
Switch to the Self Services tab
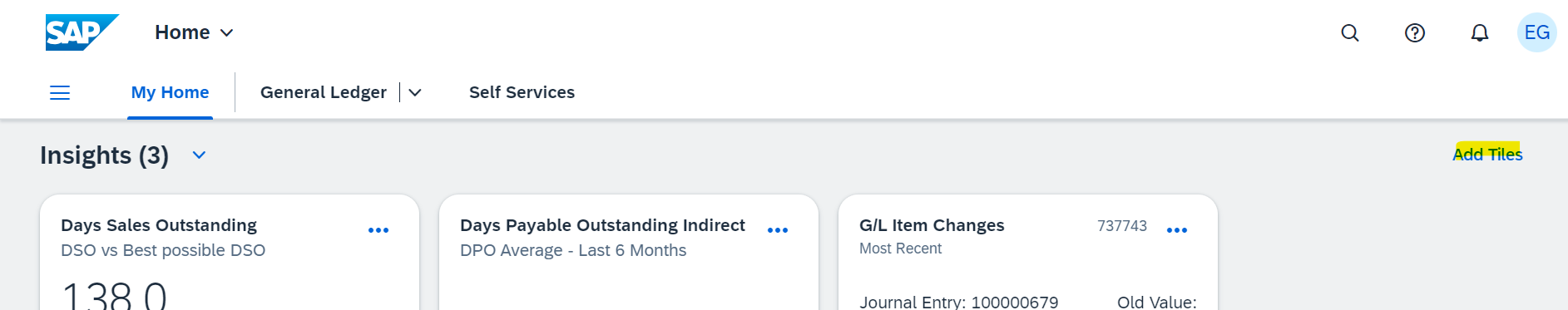point(522,92)
